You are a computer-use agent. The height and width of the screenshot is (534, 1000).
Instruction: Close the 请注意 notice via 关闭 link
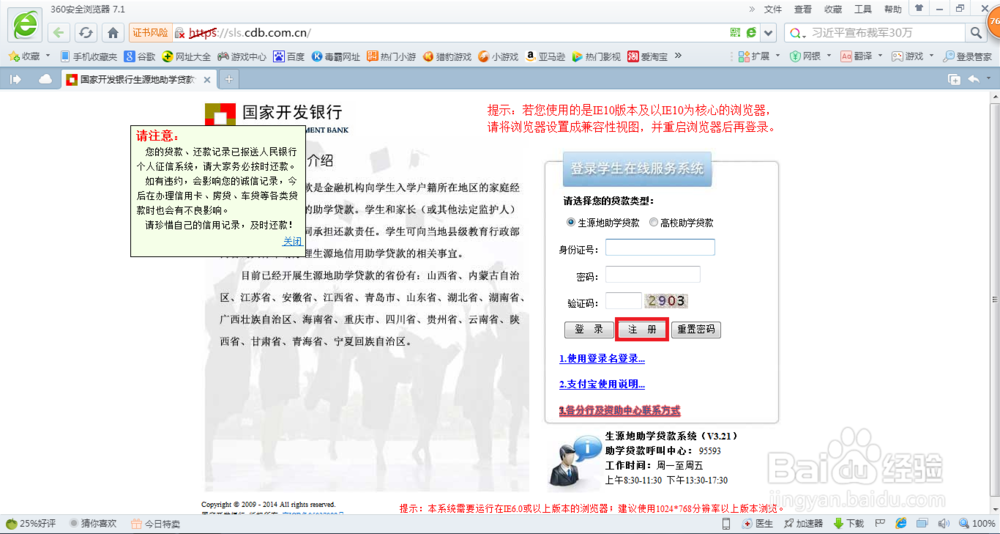(x=293, y=241)
